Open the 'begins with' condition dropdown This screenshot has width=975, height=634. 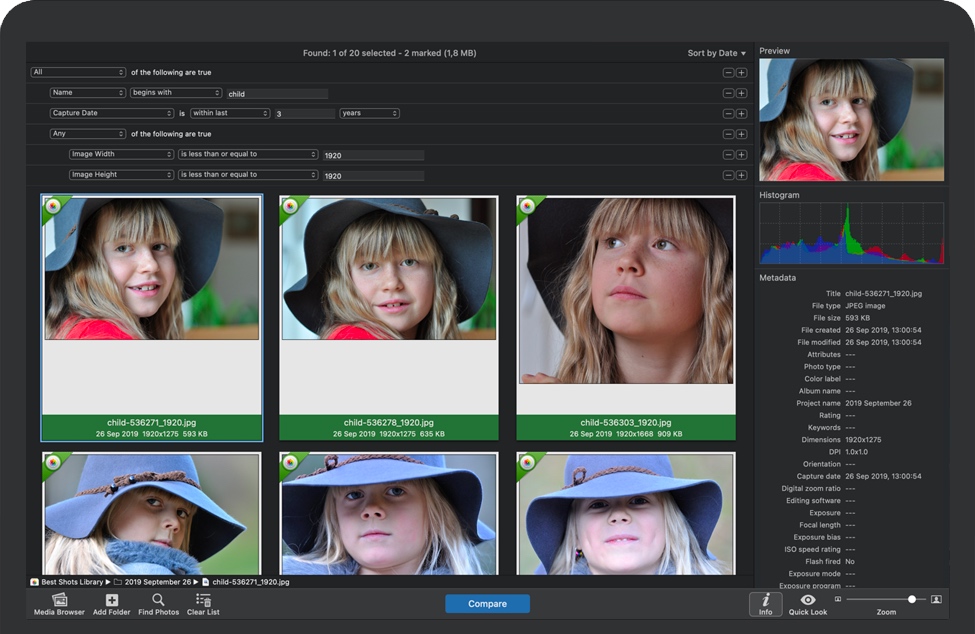pyautogui.click(x=175, y=92)
